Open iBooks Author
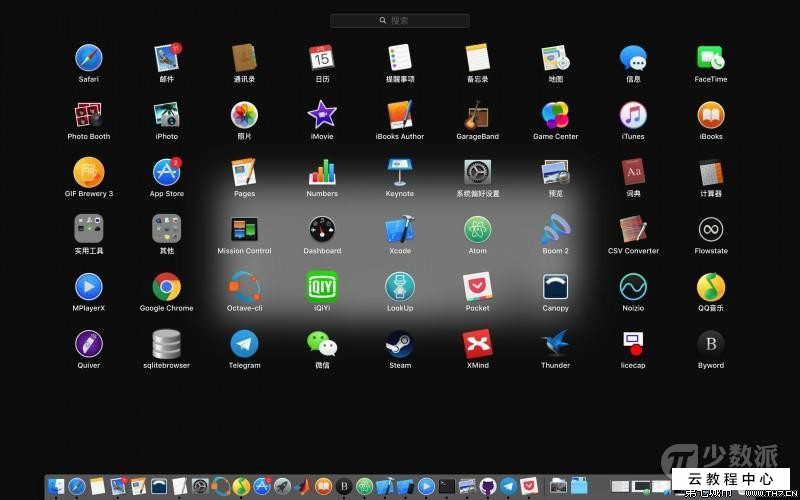Viewport: 800px width, 500px height. coord(400,115)
